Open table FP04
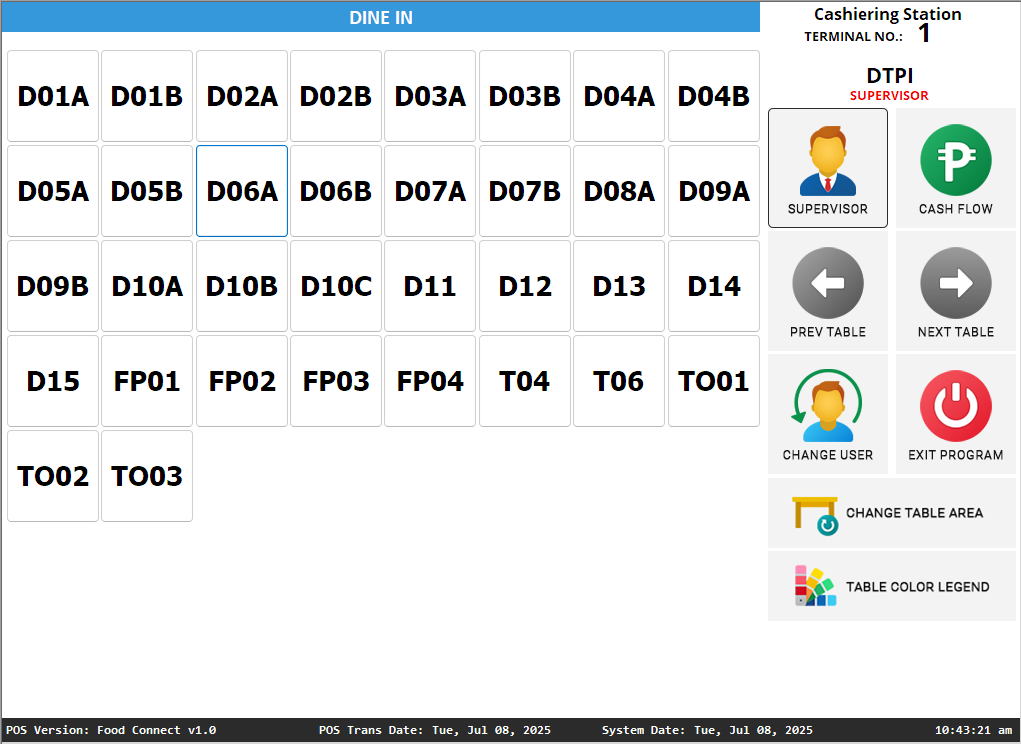This screenshot has width=1021, height=744. pos(430,381)
